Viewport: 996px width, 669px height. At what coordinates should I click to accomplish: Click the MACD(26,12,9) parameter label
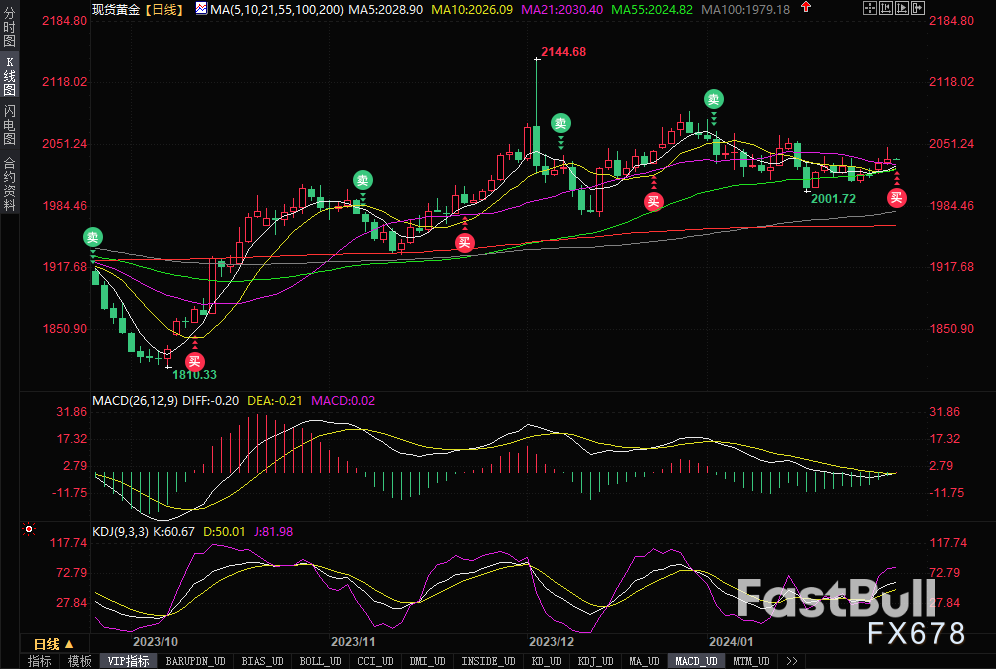(x=135, y=401)
